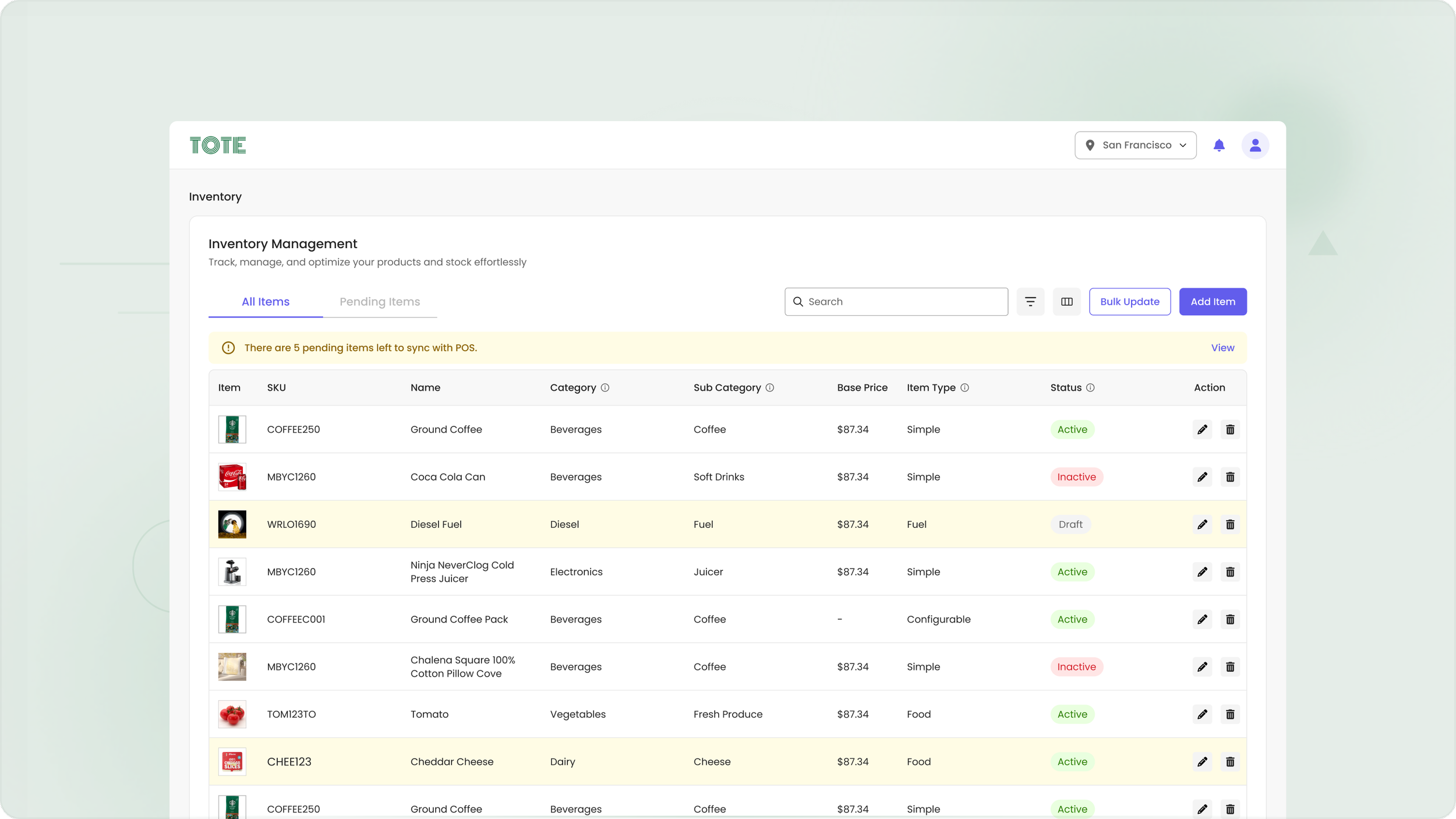Open the user profile avatar
The width and height of the screenshot is (1456, 819).
pos(1255,145)
